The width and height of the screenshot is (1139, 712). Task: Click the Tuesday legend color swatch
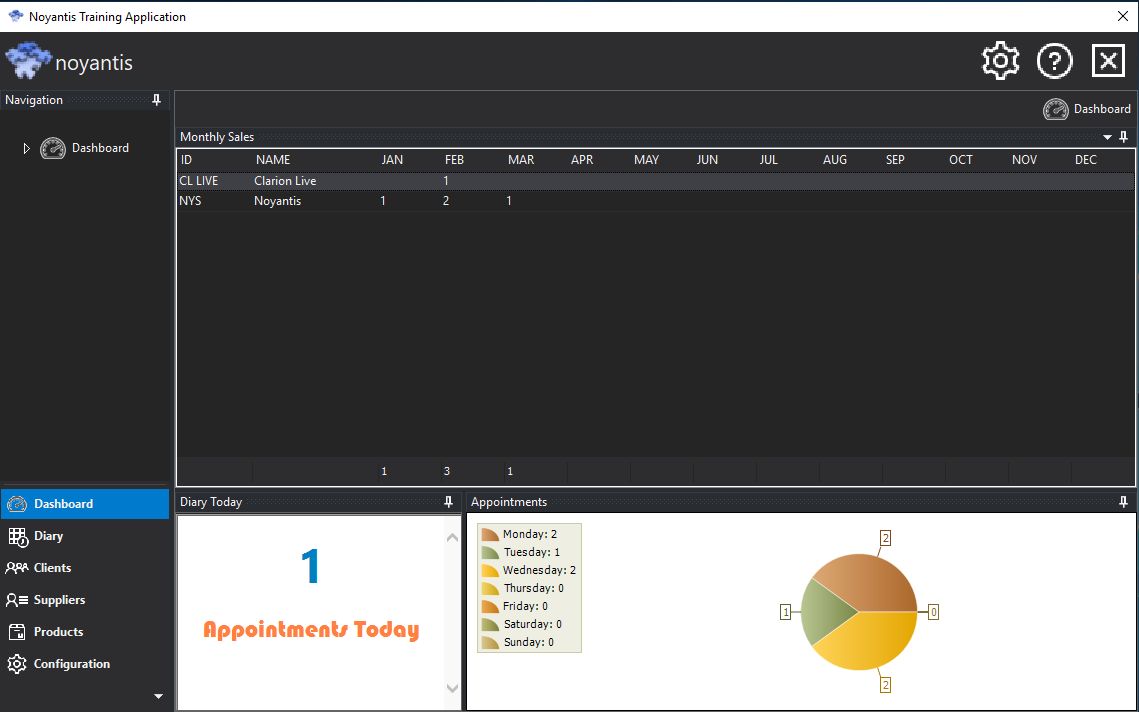[x=490, y=553]
